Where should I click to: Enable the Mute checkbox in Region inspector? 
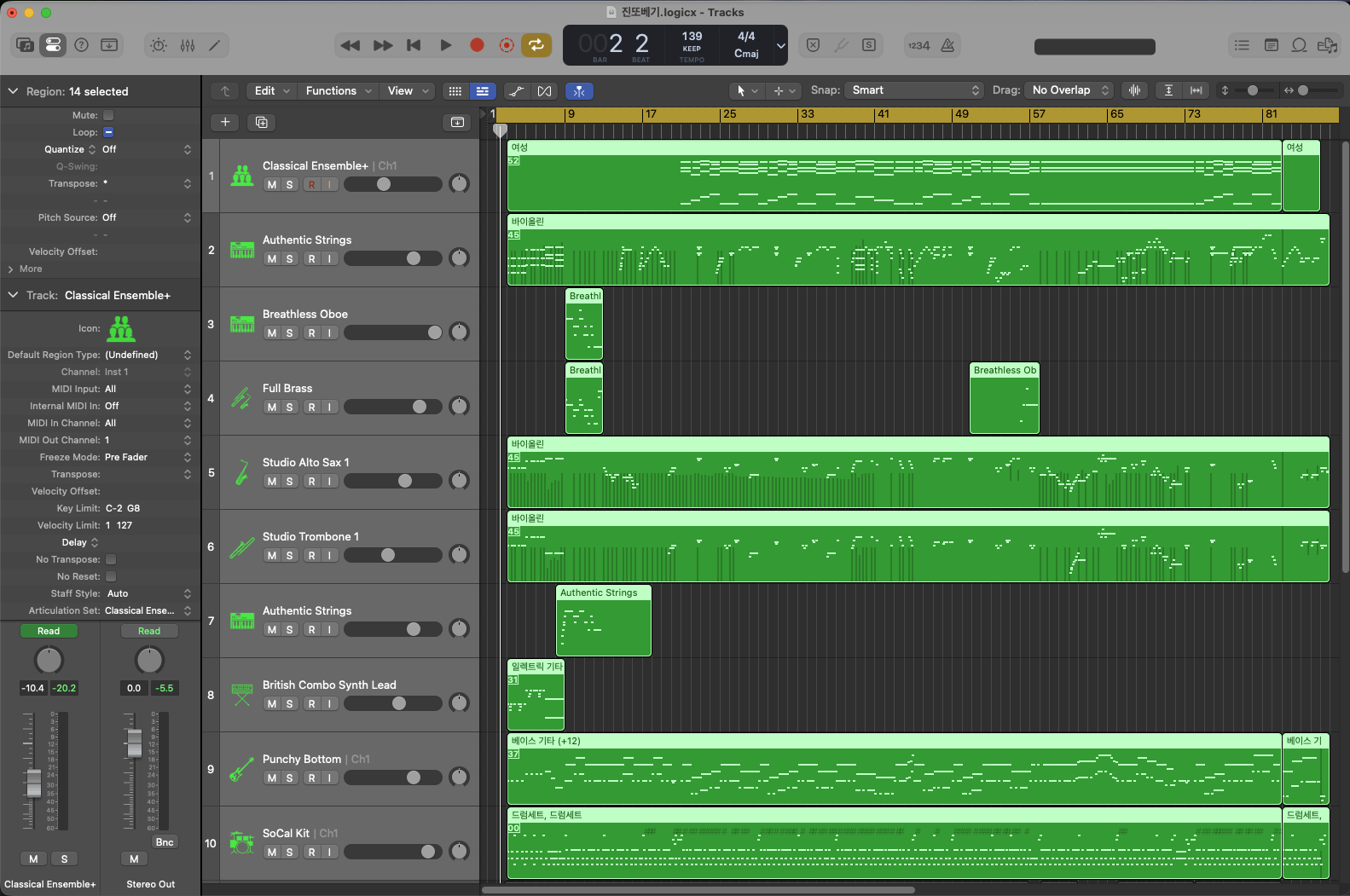[x=108, y=115]
